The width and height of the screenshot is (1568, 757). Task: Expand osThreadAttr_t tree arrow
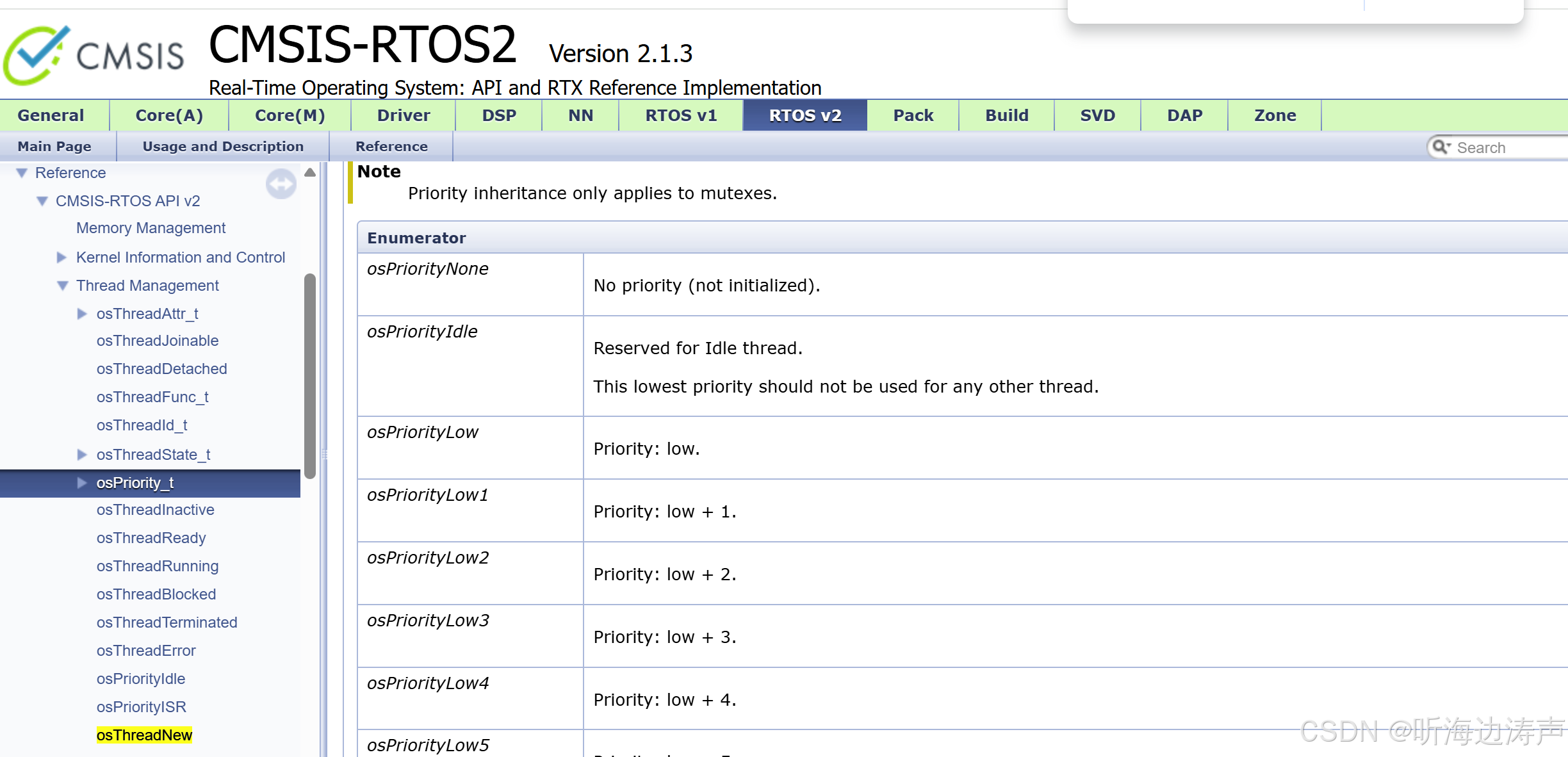(x=82, y=314)
